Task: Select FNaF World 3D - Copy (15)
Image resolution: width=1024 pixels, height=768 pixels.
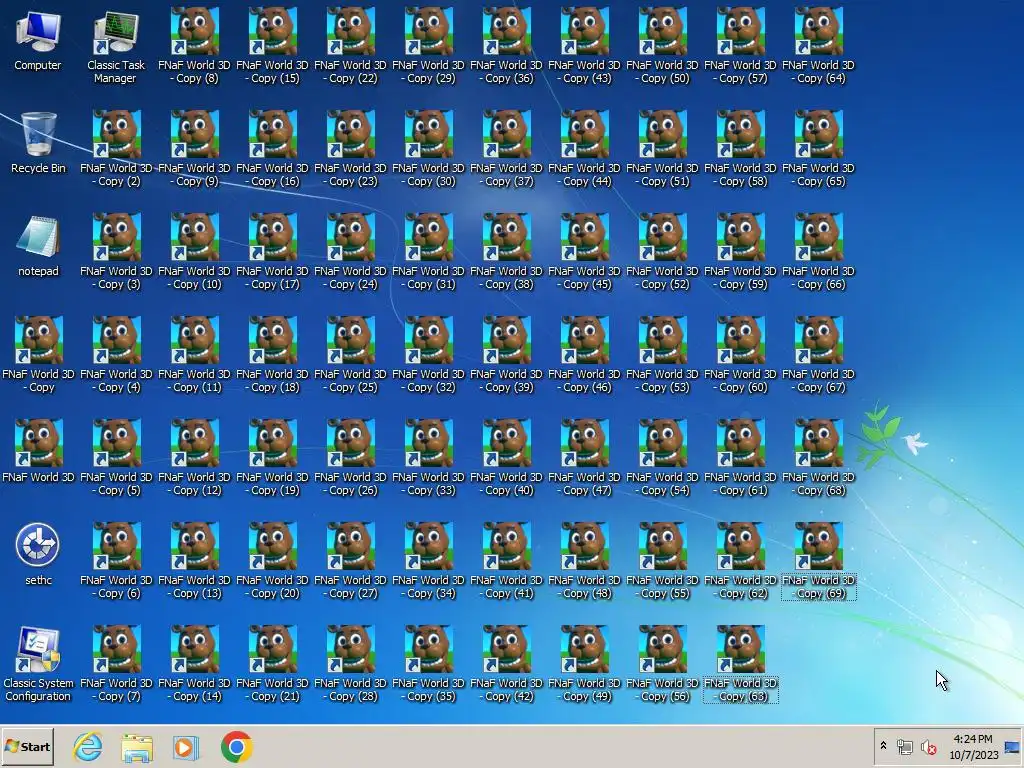Action: click(272, 45)
